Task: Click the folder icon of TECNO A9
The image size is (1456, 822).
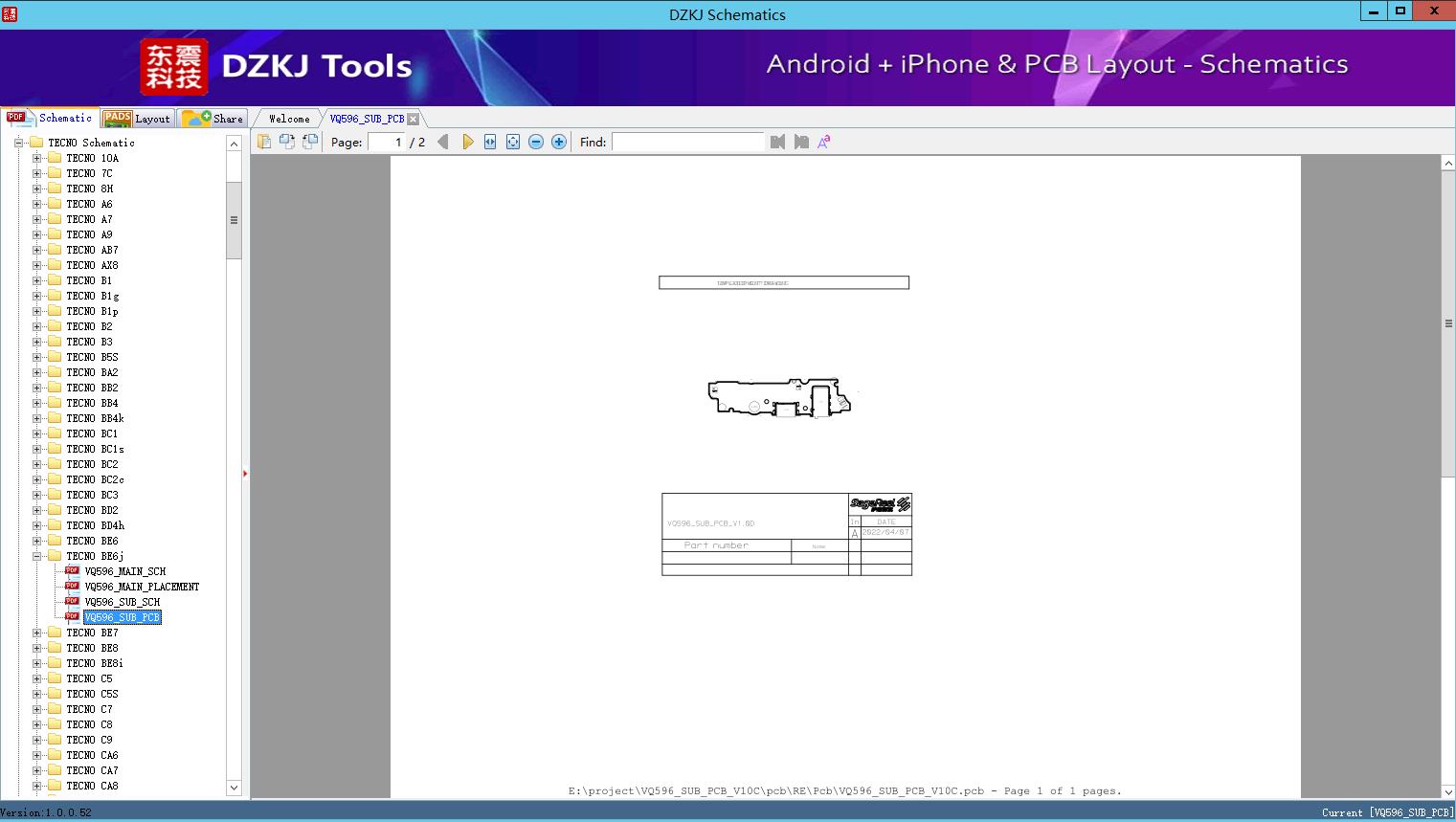Action: pos(55,234)
